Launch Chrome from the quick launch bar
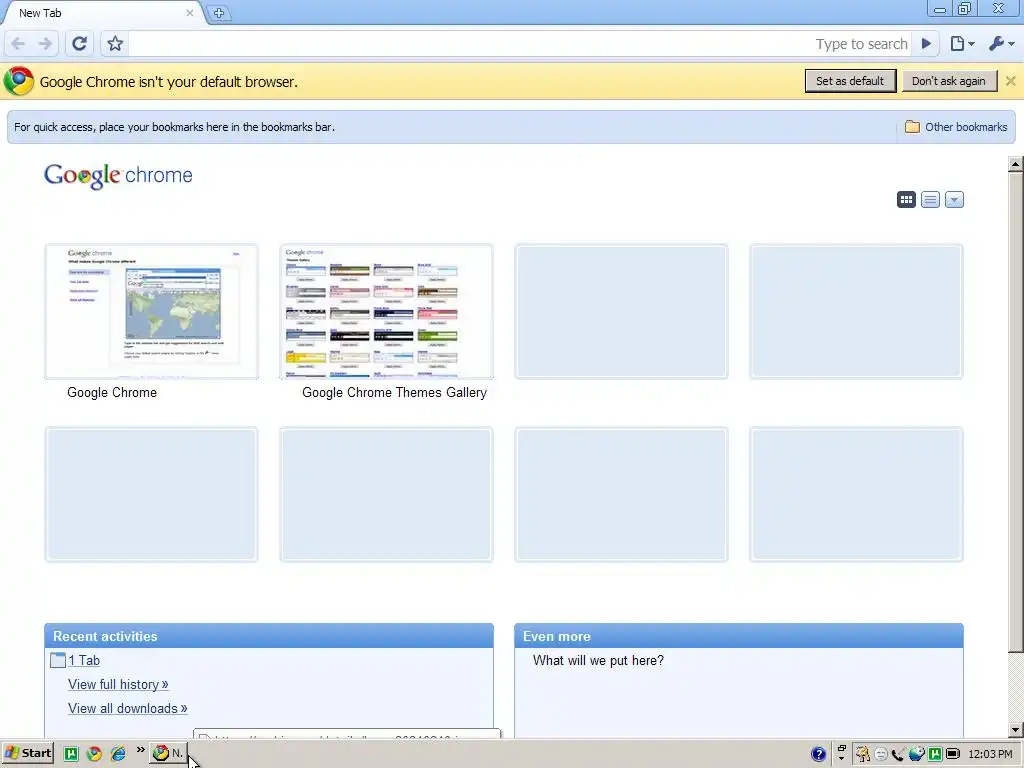The width and height of the screenshot is (1024, 768). [x=94, y=754]
